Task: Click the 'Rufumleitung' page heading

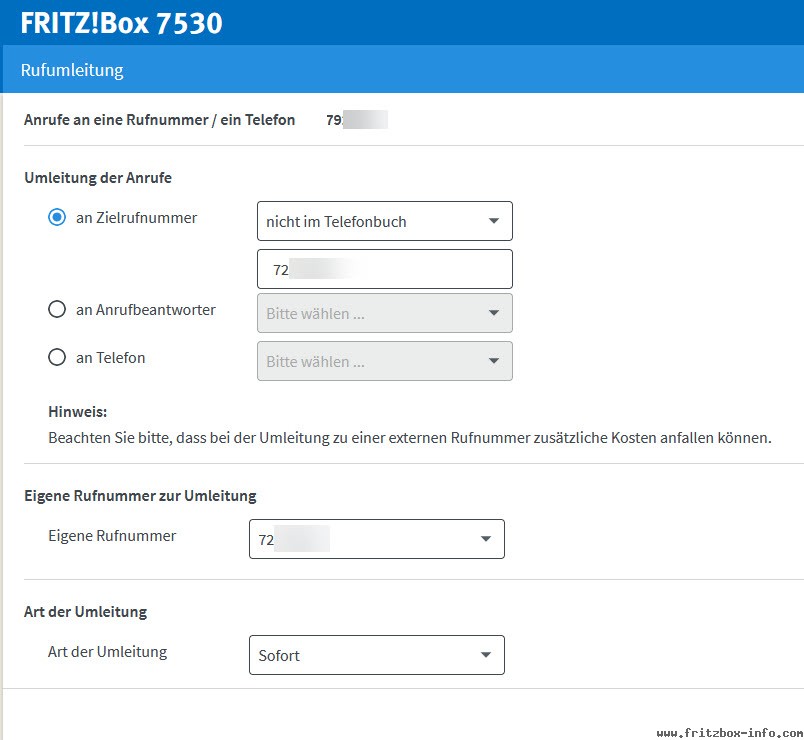Action: point(72,70)
